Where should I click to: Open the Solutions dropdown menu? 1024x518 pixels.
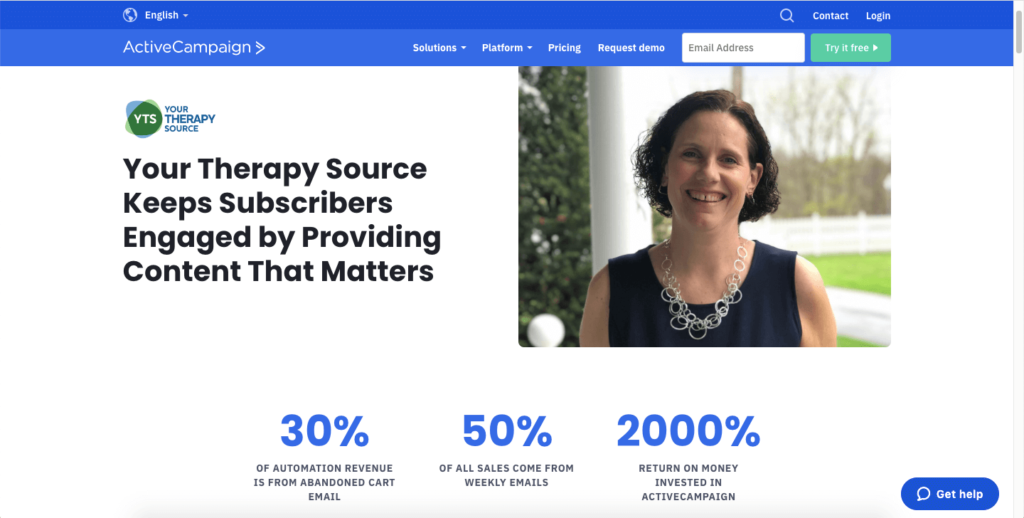(x=439, y=48)
